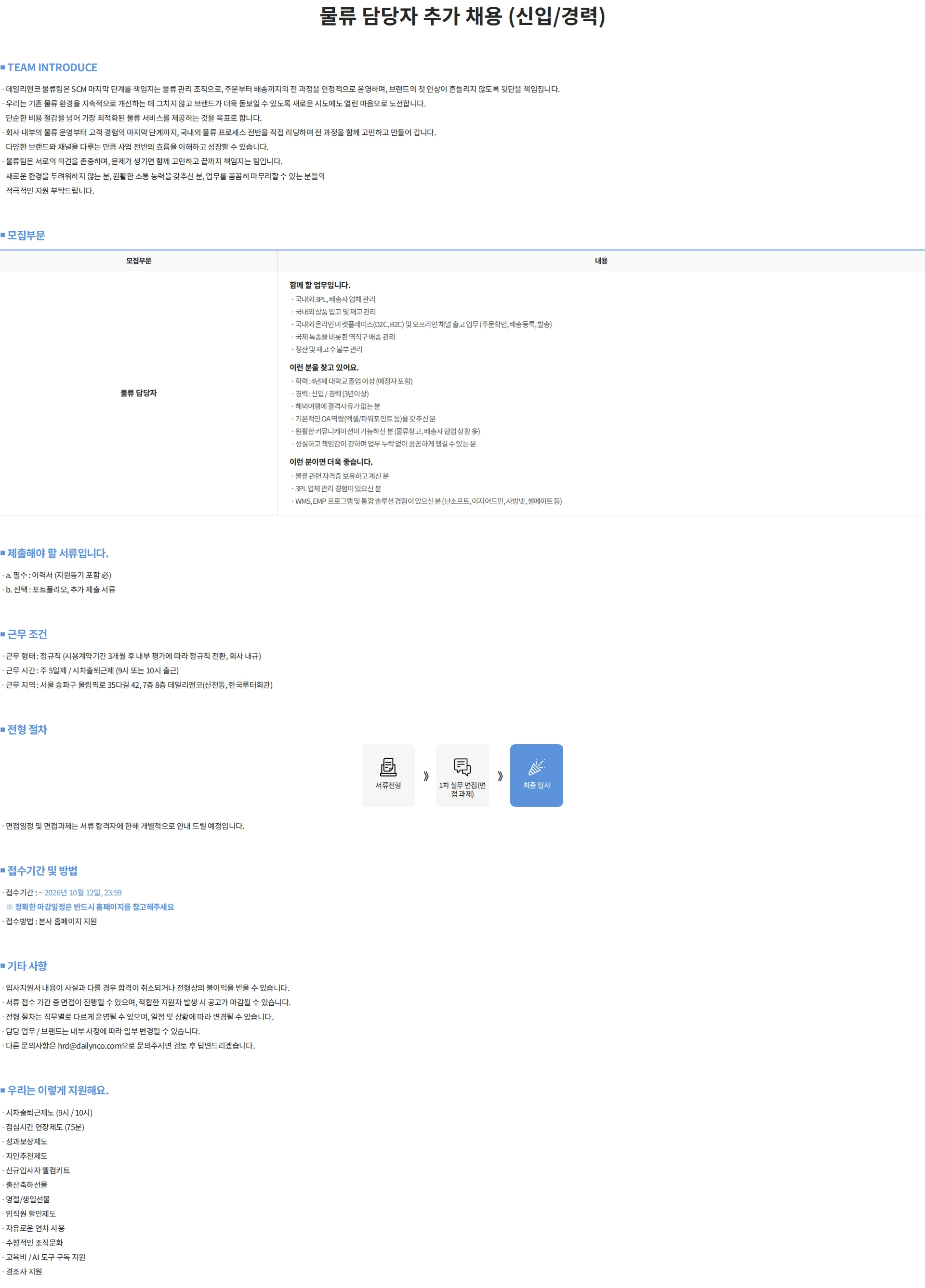Viewport: 925px width, 1288px height.
Task: Click the TEAM INTRODUCE heading
Action: [x=53, y=67]
